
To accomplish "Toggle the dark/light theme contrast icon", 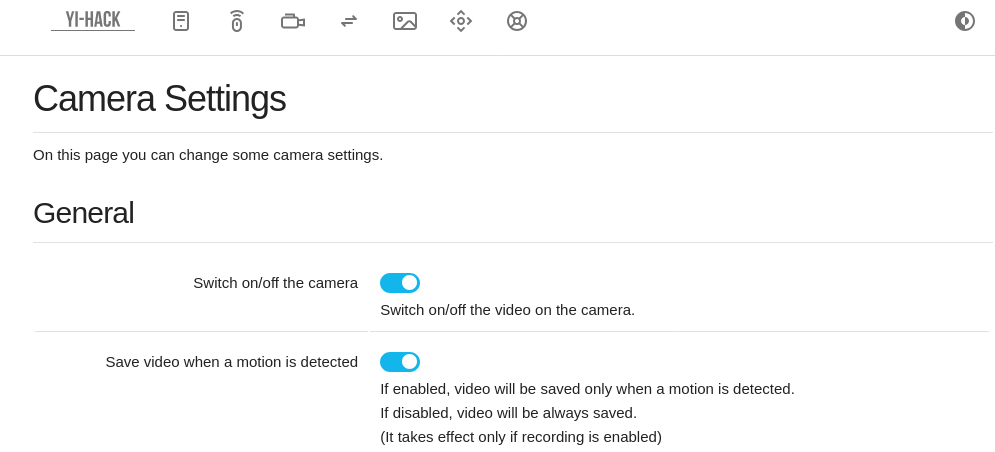I will coord(965,21).
